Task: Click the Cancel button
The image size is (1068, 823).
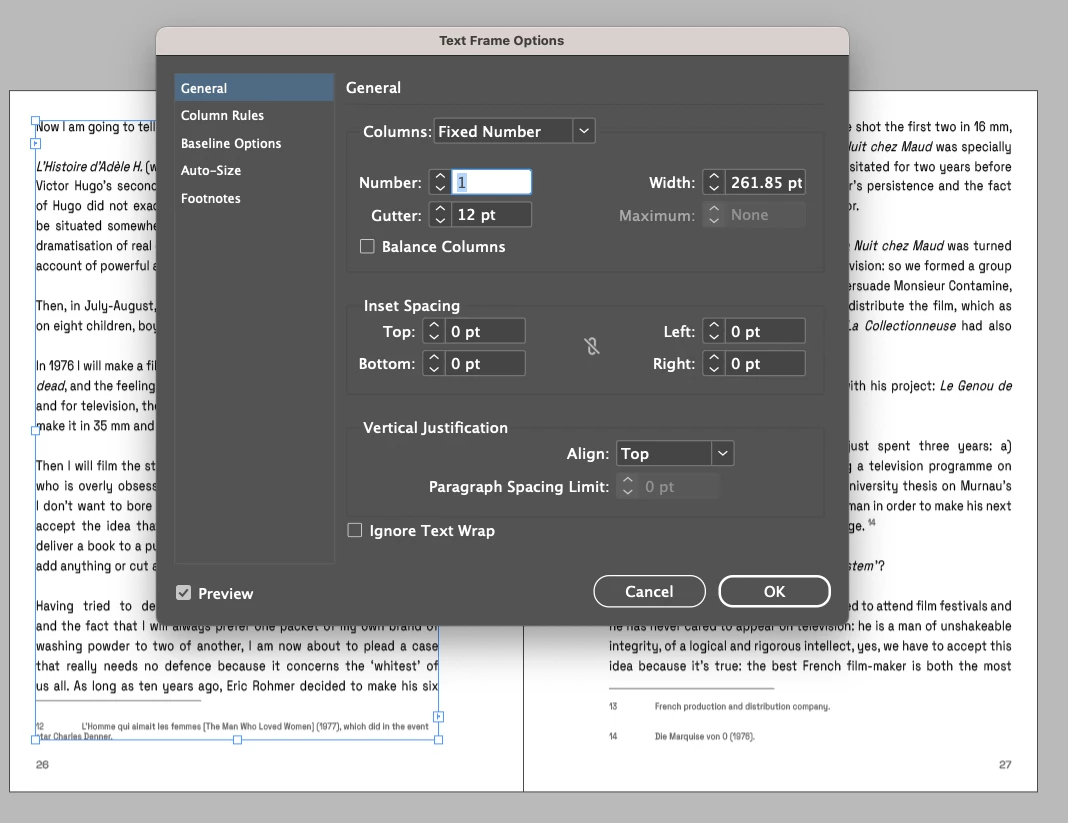Action: [649, 591]
